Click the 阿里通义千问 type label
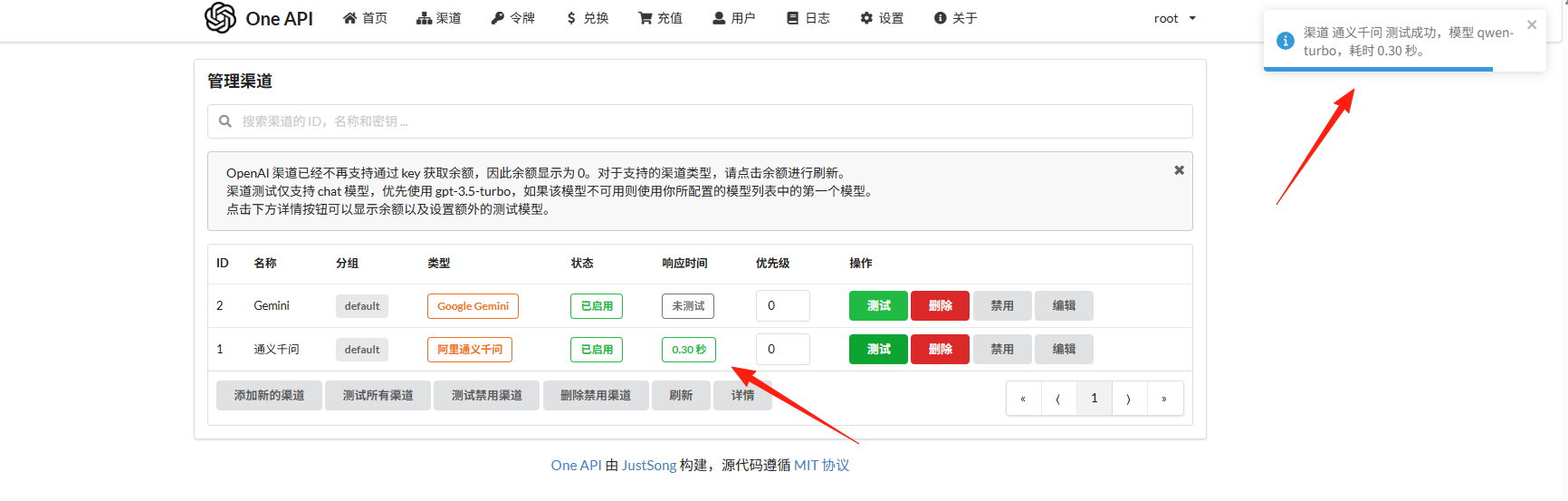Image resolution: width=1568 pixels, height=501 pixels. click(470, 350)
